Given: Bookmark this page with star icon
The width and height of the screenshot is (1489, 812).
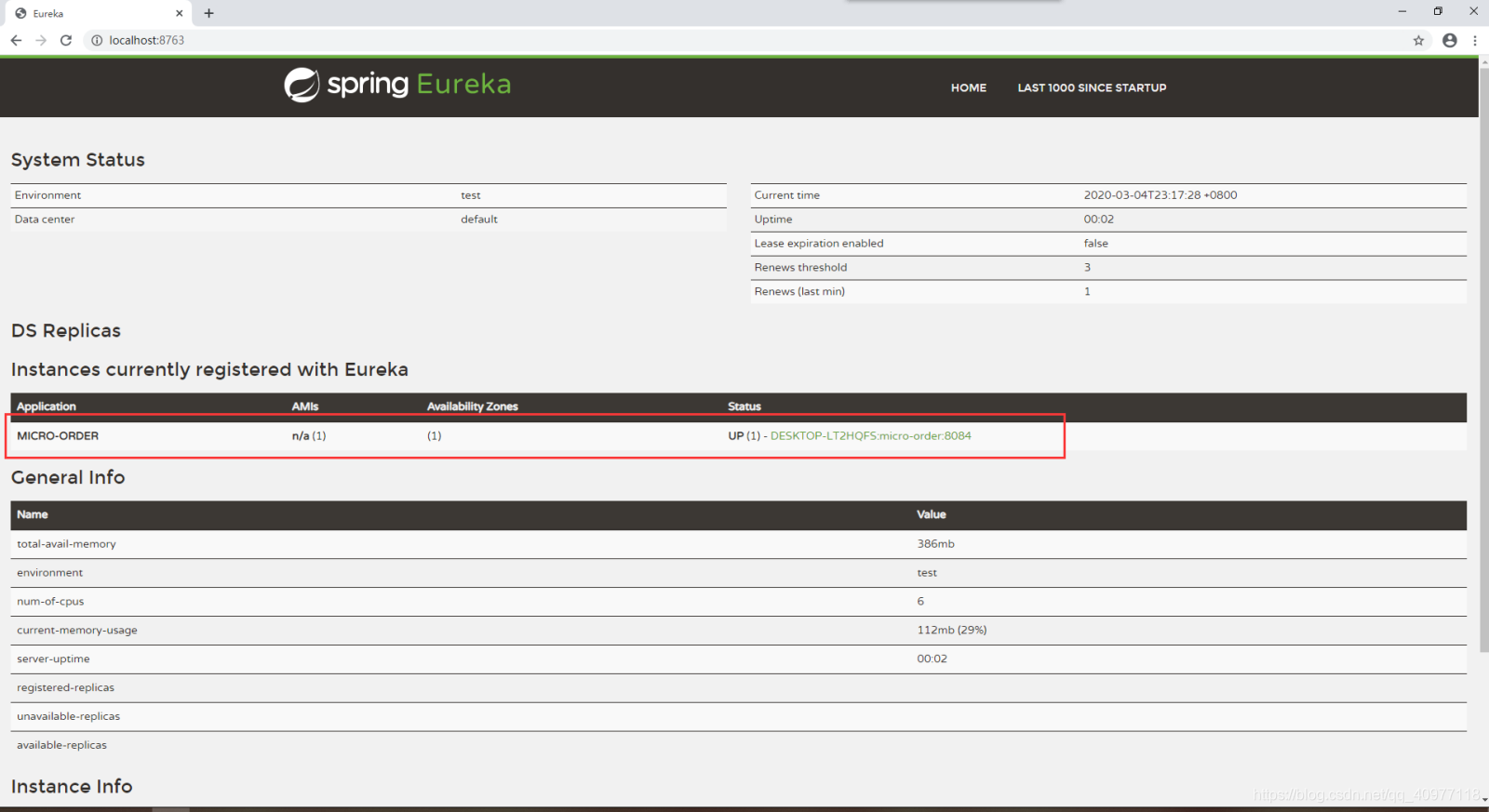Looking at the screenshot, I should (x=1418, y=40).
